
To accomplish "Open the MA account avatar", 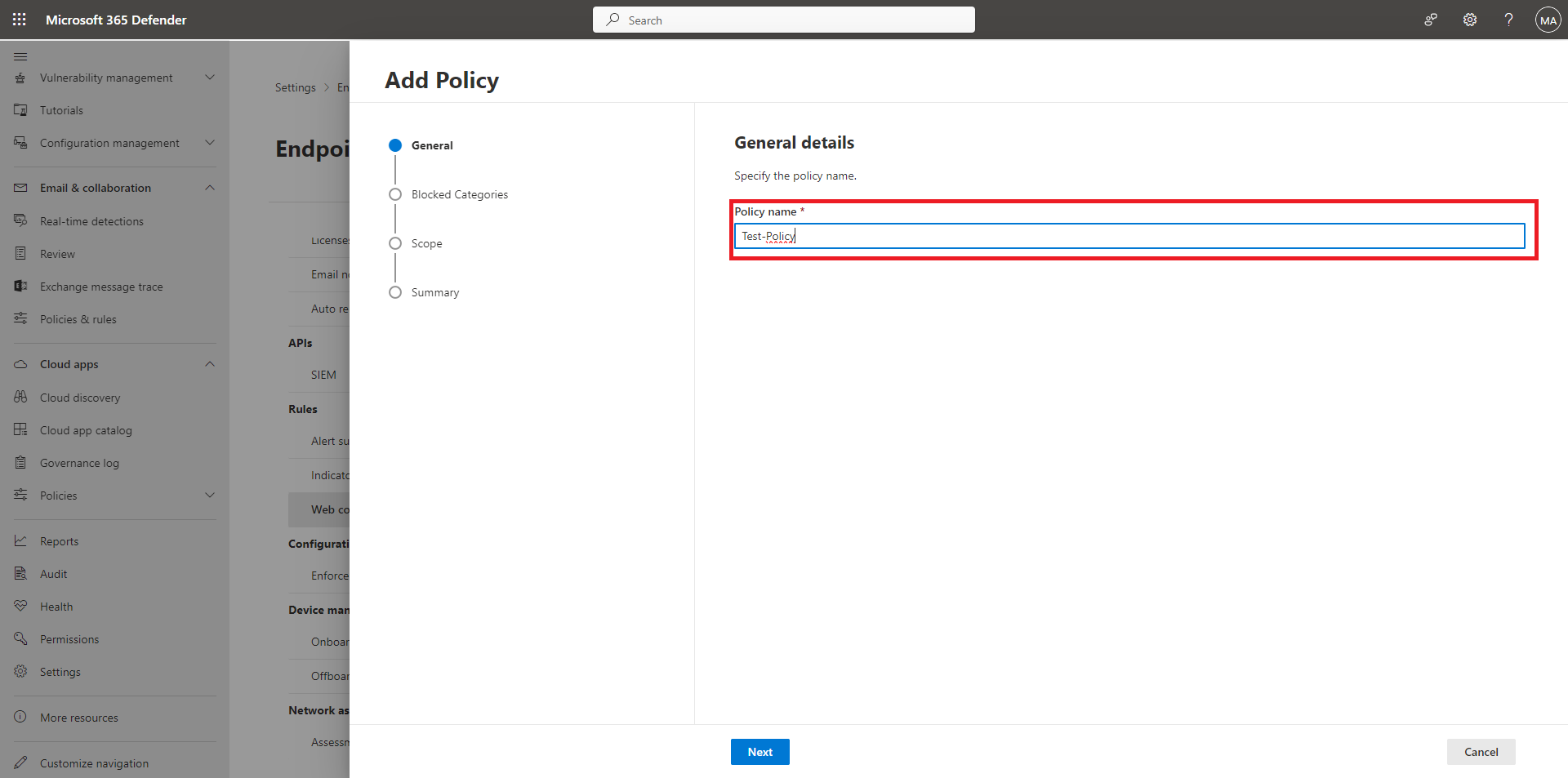I will click(1548, 20).
